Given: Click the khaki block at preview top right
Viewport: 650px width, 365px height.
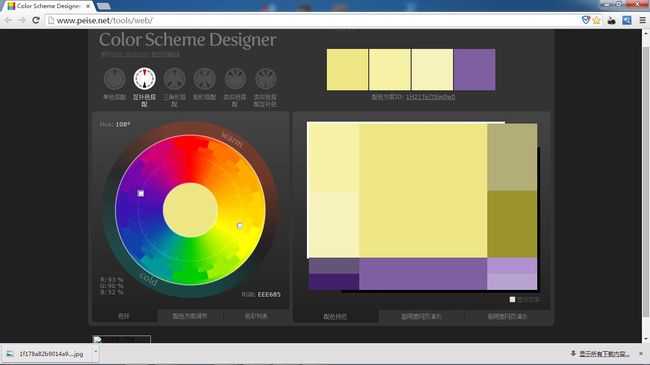Looking at the screenshot, I should pyautogui.click(x=512, y=157).
